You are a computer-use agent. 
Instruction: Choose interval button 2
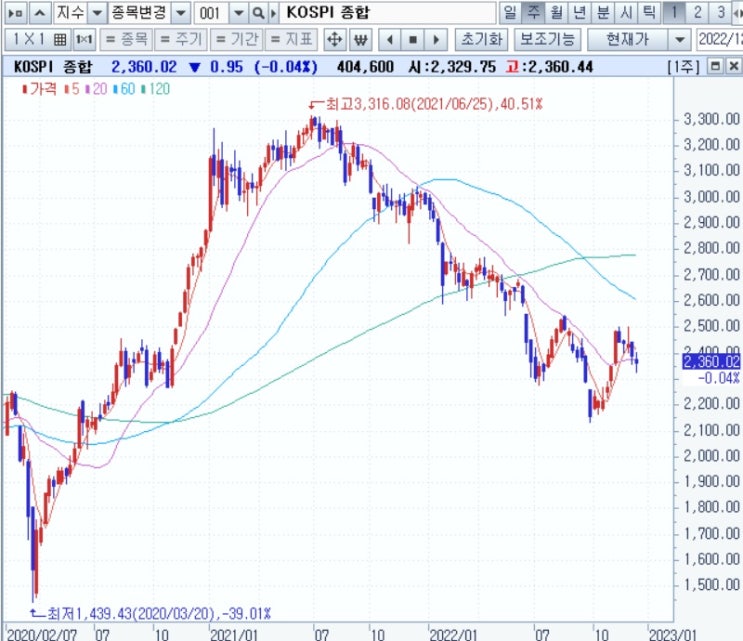coord(698,13)
